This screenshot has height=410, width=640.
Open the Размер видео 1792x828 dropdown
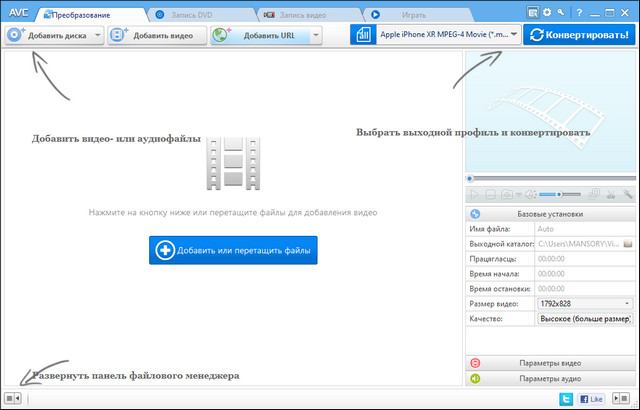tap(585, 304)
